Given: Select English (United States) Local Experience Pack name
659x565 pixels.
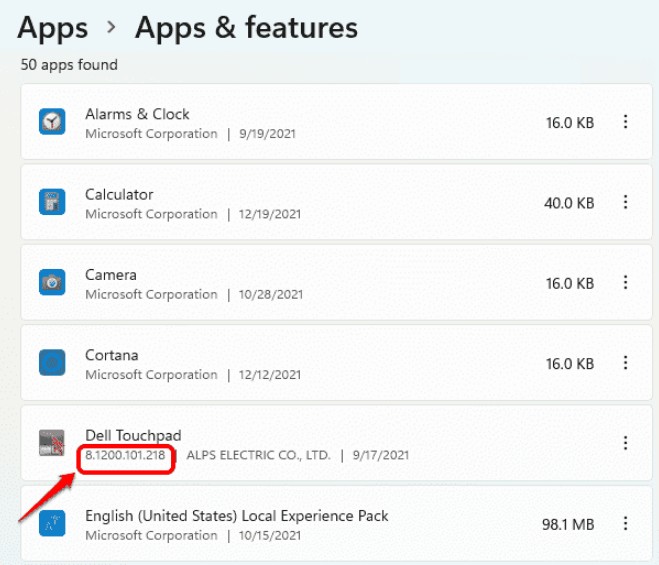Looking at the screenshot, I should 237,516.
